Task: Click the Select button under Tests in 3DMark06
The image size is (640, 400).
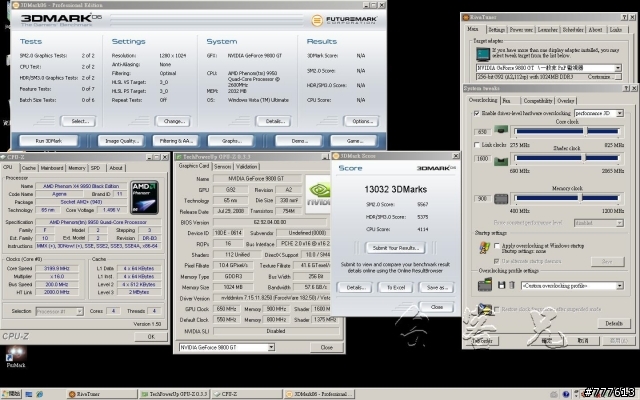Action: (x=78, y=121)
